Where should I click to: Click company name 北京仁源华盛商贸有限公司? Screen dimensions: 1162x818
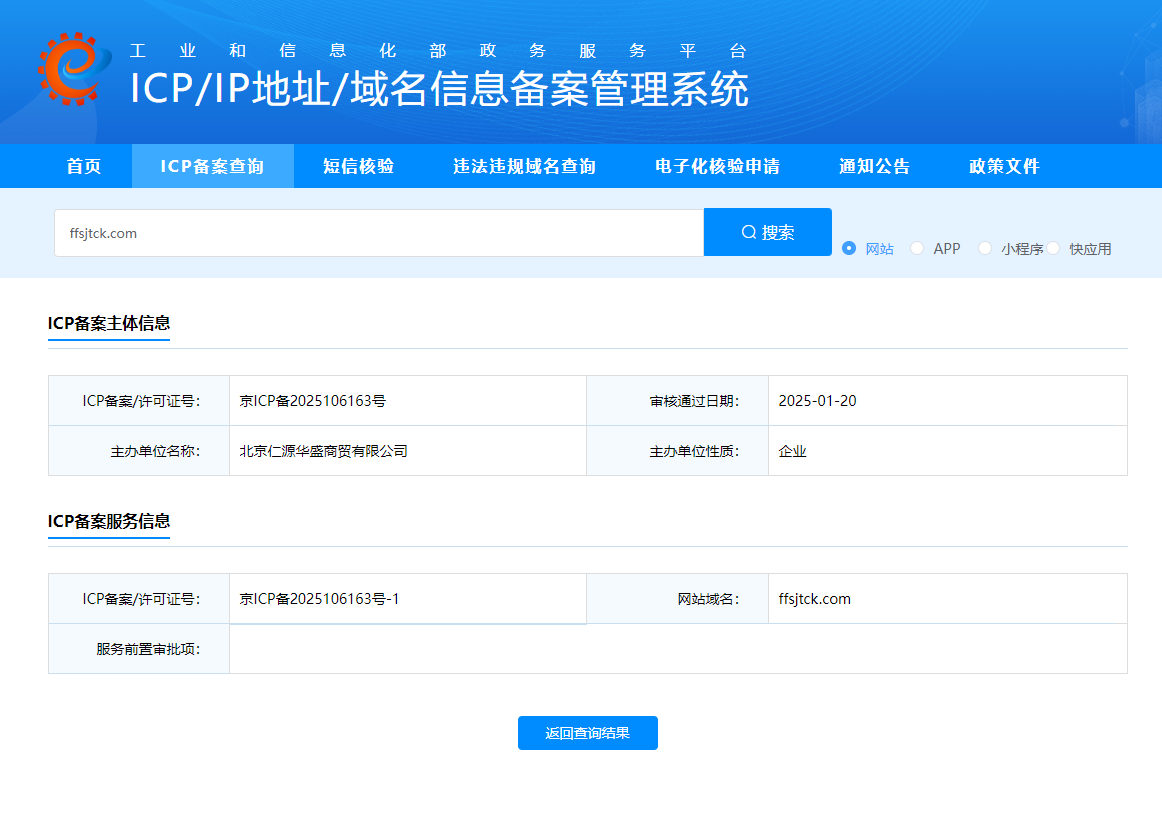click(x=323, y=451)
